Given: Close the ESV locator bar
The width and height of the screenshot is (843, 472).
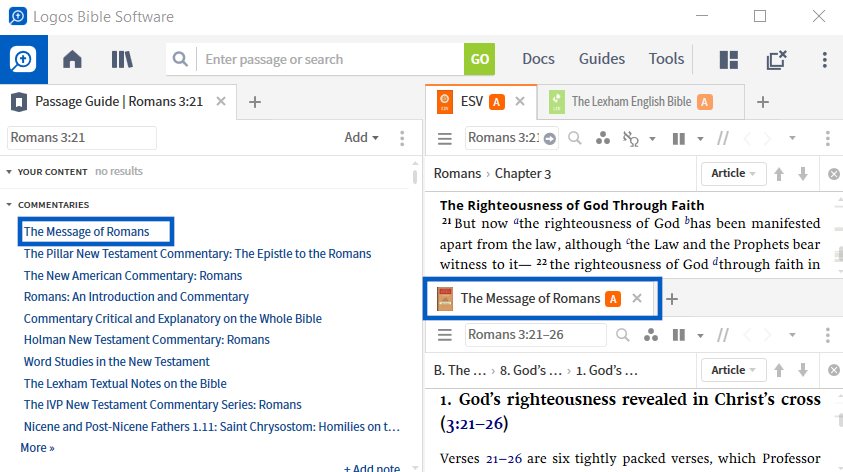Looking at the screenshot, I should click(834, 174).
